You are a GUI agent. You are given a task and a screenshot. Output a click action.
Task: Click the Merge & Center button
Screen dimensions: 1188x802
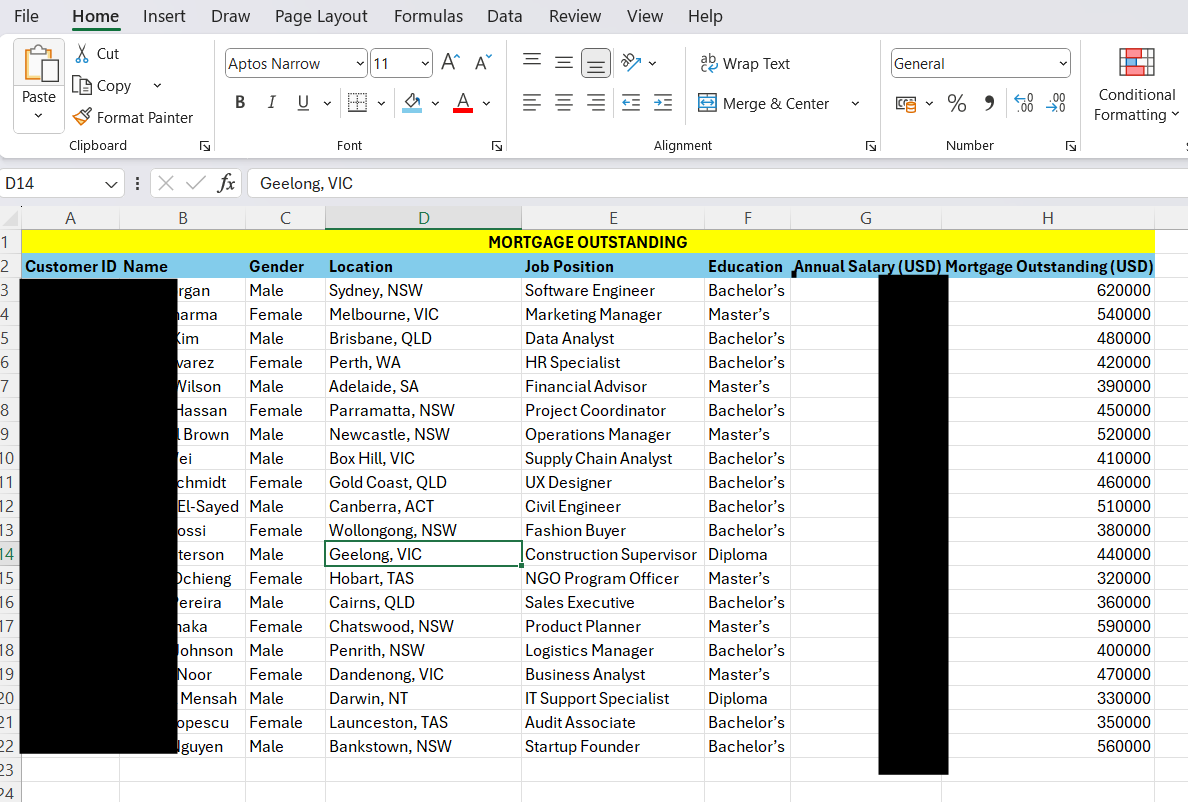click(x=763, y=103)
